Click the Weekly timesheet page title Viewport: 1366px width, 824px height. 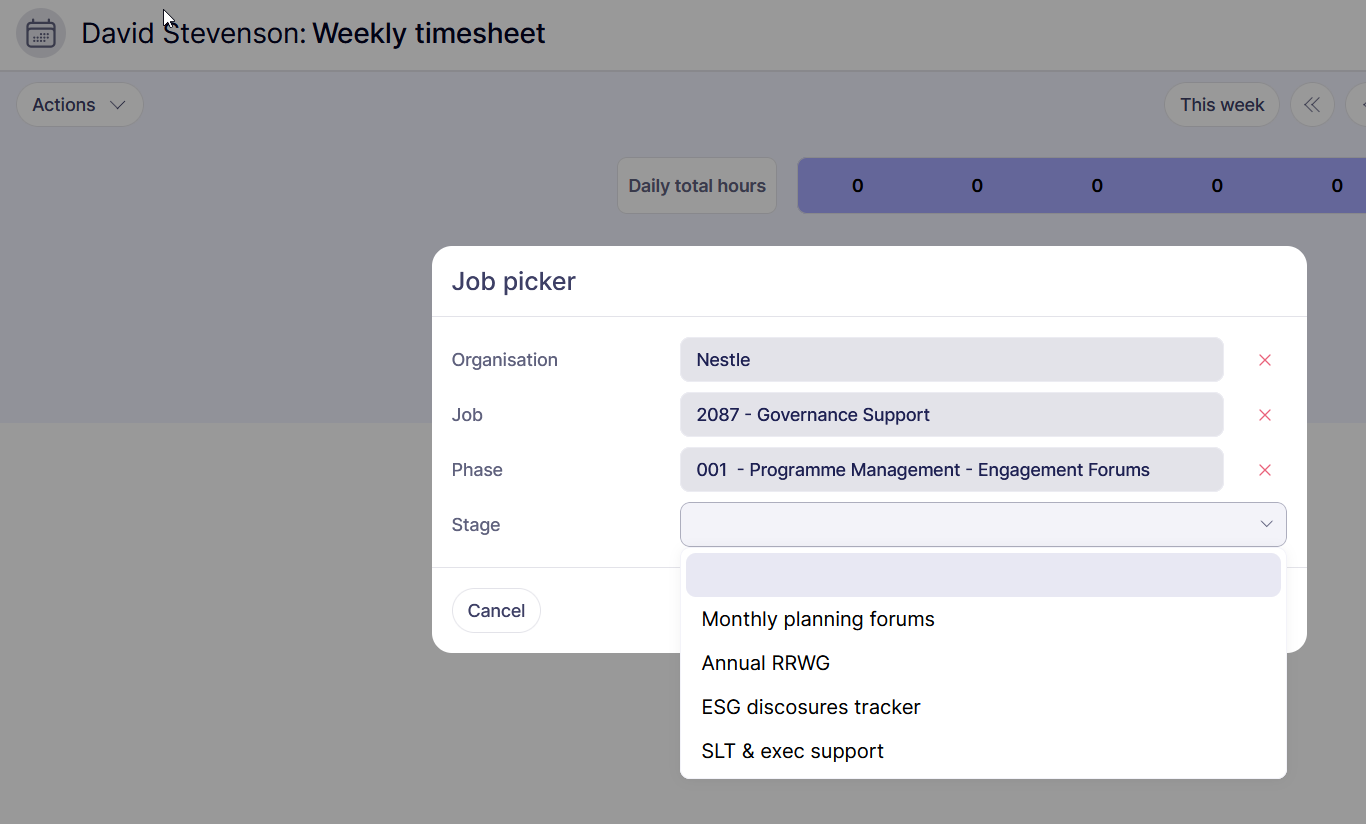click(428, 33)
